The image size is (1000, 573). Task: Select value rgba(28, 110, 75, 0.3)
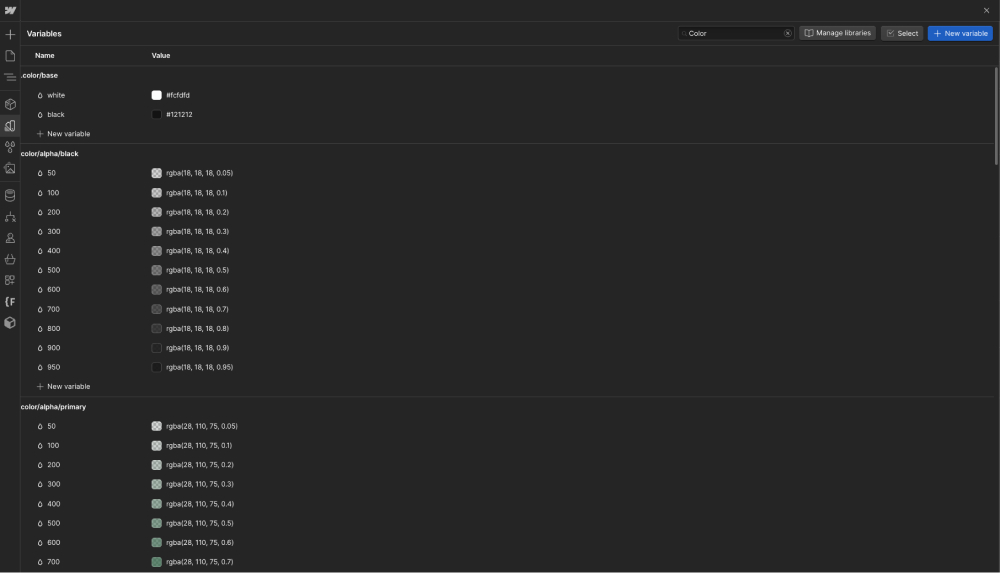200,484
